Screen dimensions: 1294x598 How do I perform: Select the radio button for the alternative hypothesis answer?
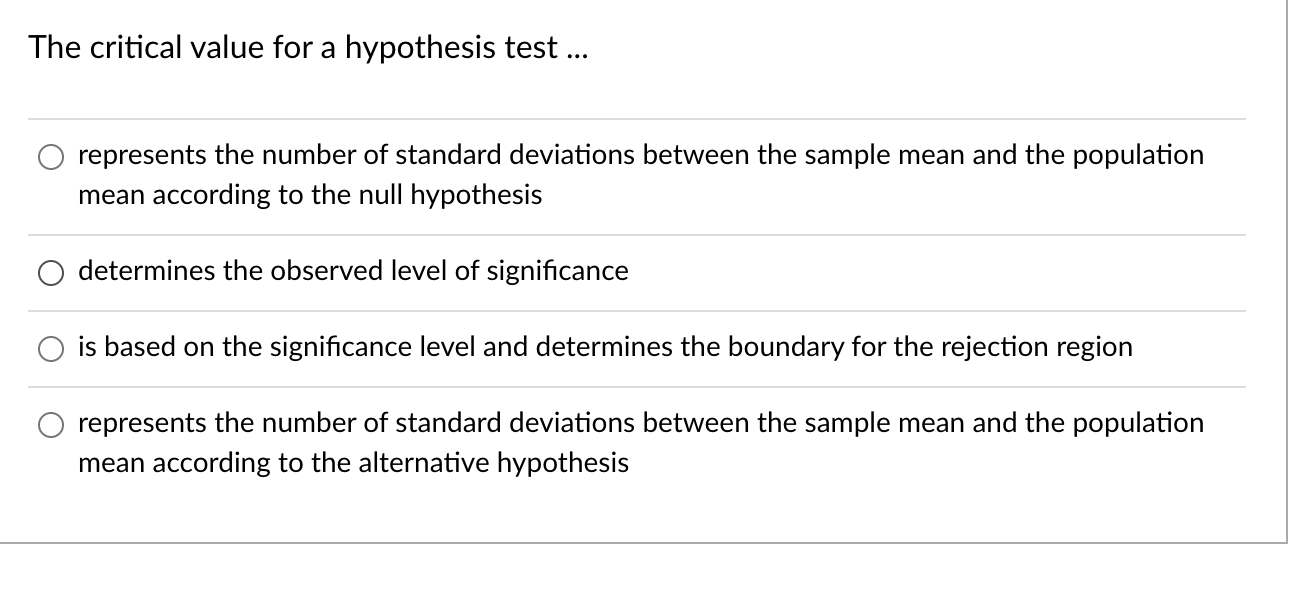coord(50,424)
